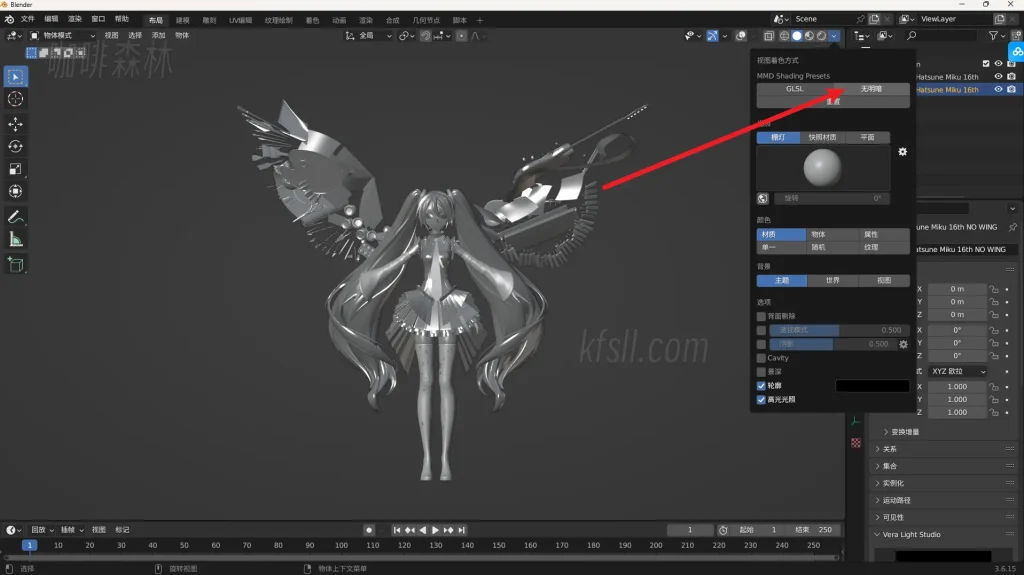Enable the 背面剔除 checkbox
The height and width of the screenshot is (575, 1024).
coord(761,316)
